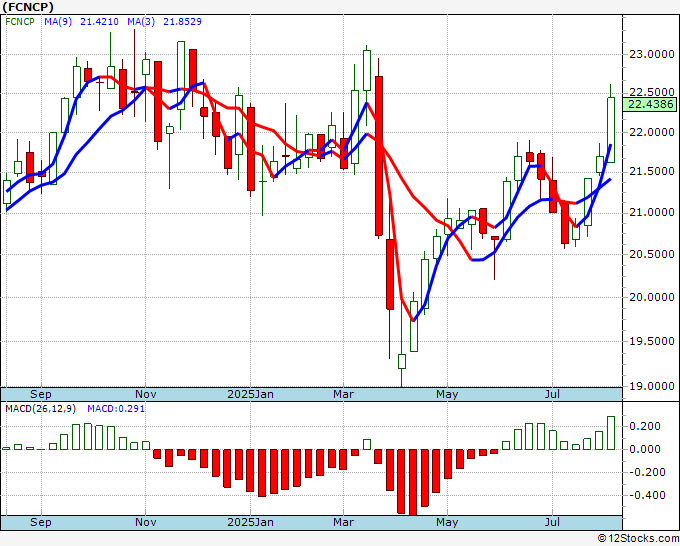This screenshot has height=546, width=680.
Task: Click the 22.0000 price axis label
Action: [x=651, y=132]
